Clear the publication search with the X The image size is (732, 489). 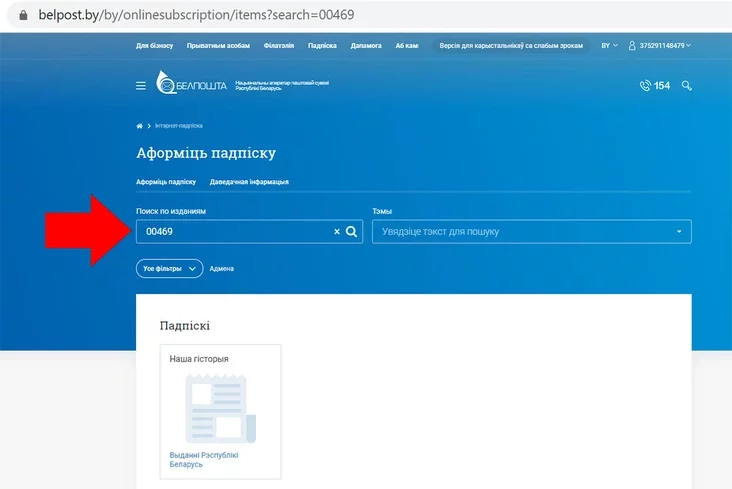(x=337, y=232)
